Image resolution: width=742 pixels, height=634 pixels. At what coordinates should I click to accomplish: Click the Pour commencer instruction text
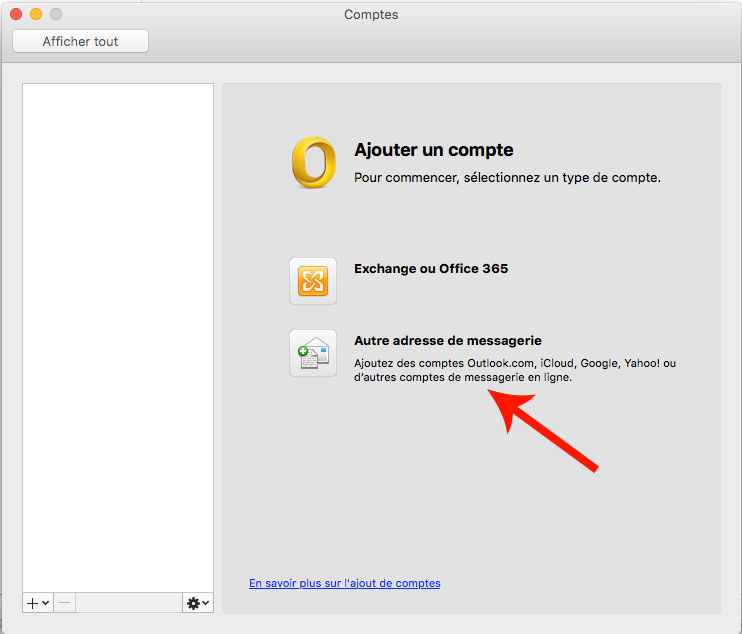coord(507,178)
